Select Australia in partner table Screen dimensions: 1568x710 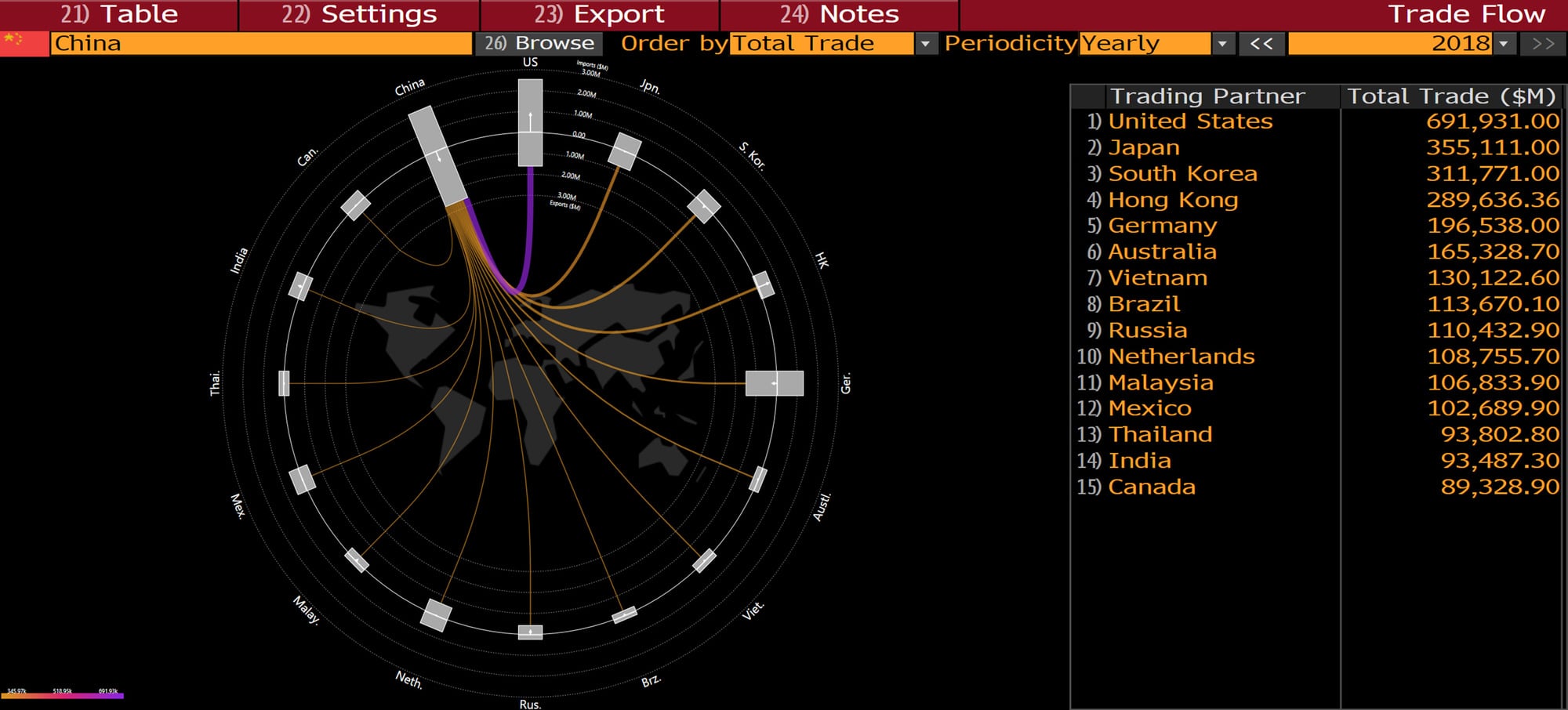tap(1162, 252)
